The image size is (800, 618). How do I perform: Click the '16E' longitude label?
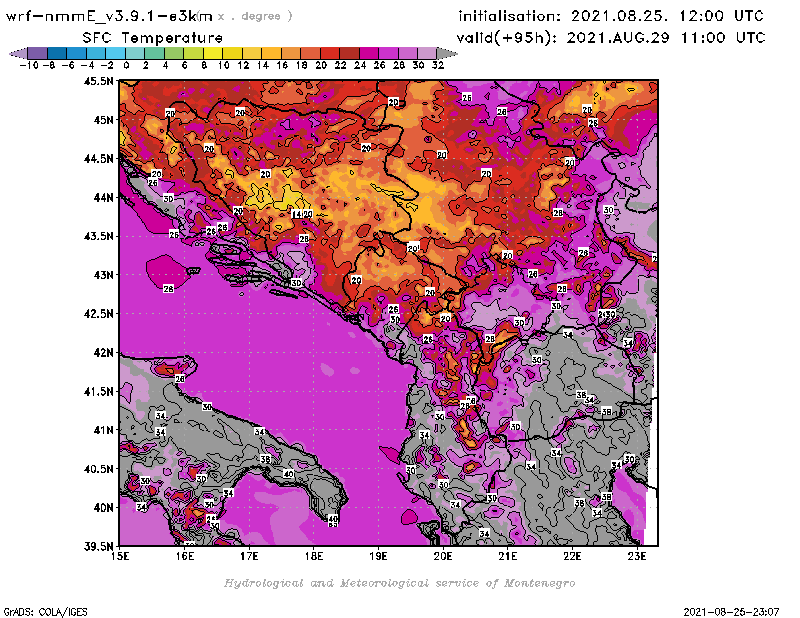pyautogui.click(x=185, y=556)
